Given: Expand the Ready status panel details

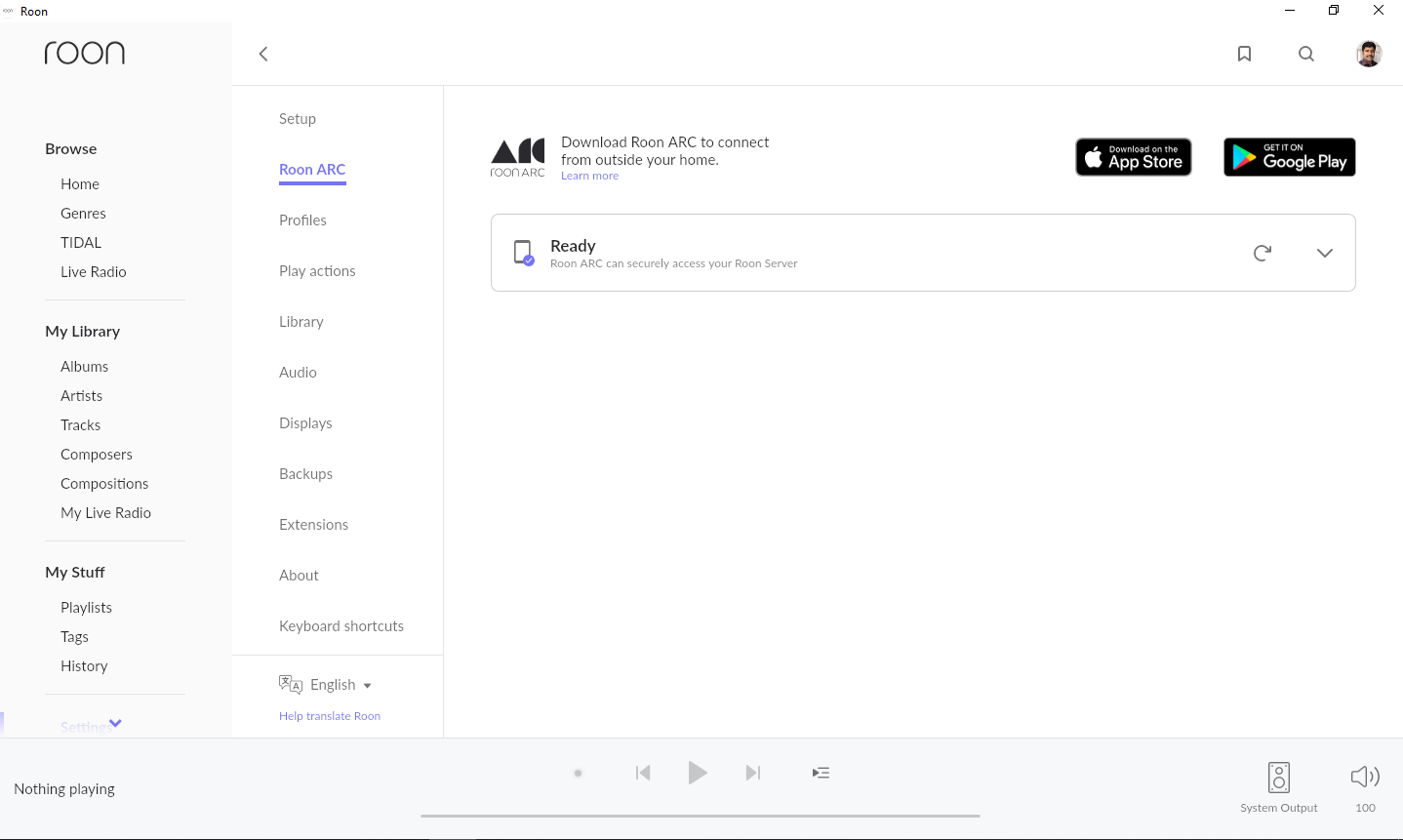Looking at the screenshot, I should click(x=1324, y=253).
